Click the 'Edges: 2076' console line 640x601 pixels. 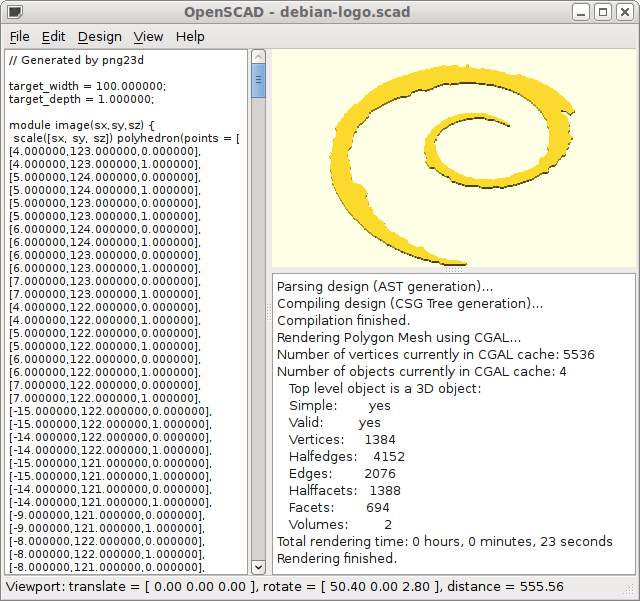coord(342,474)
